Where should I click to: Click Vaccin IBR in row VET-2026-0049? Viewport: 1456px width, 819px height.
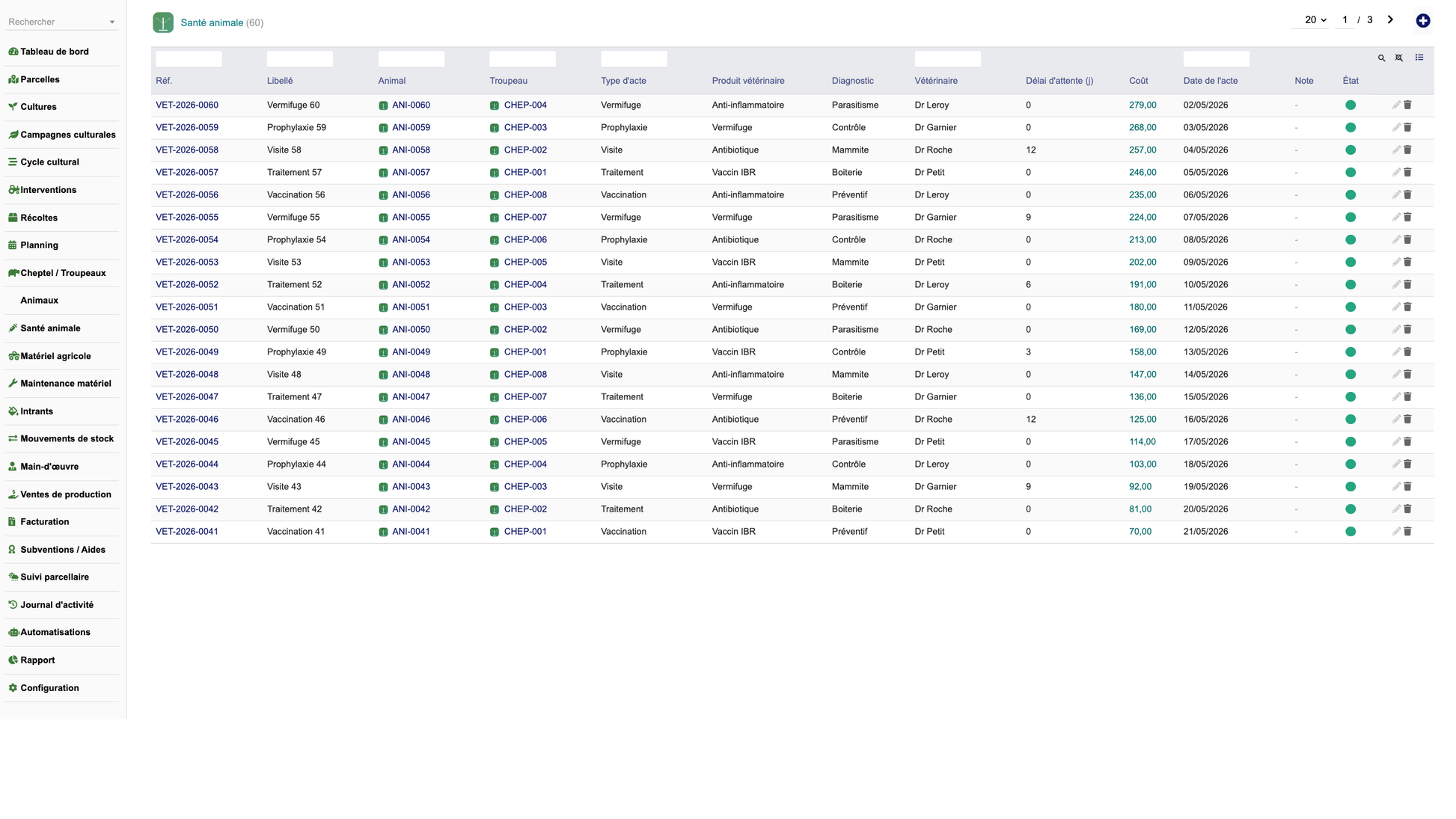coord(733,352)
